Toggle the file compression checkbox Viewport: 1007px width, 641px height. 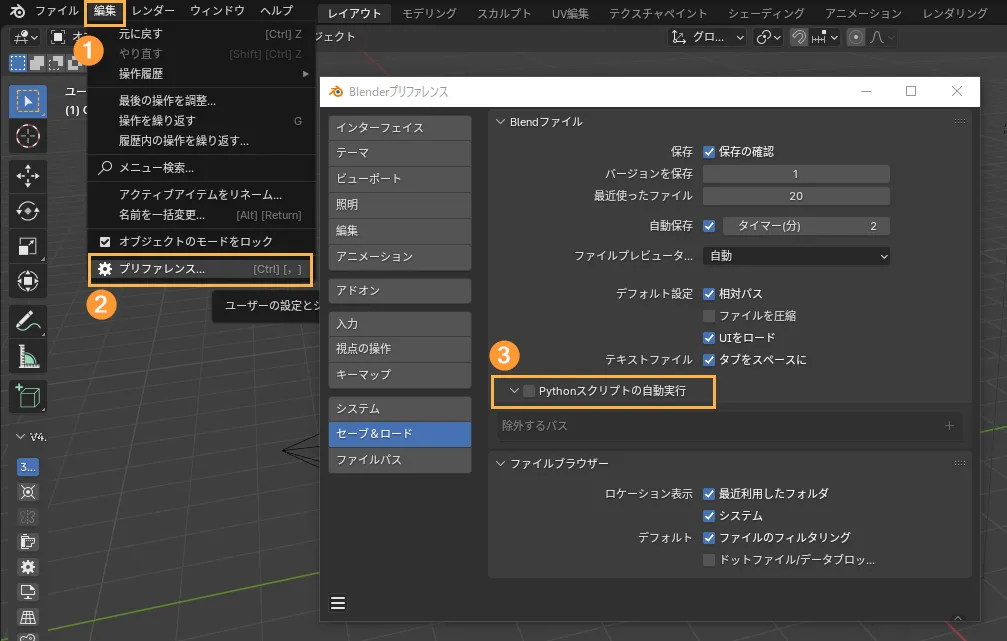[x=709, y=316]
